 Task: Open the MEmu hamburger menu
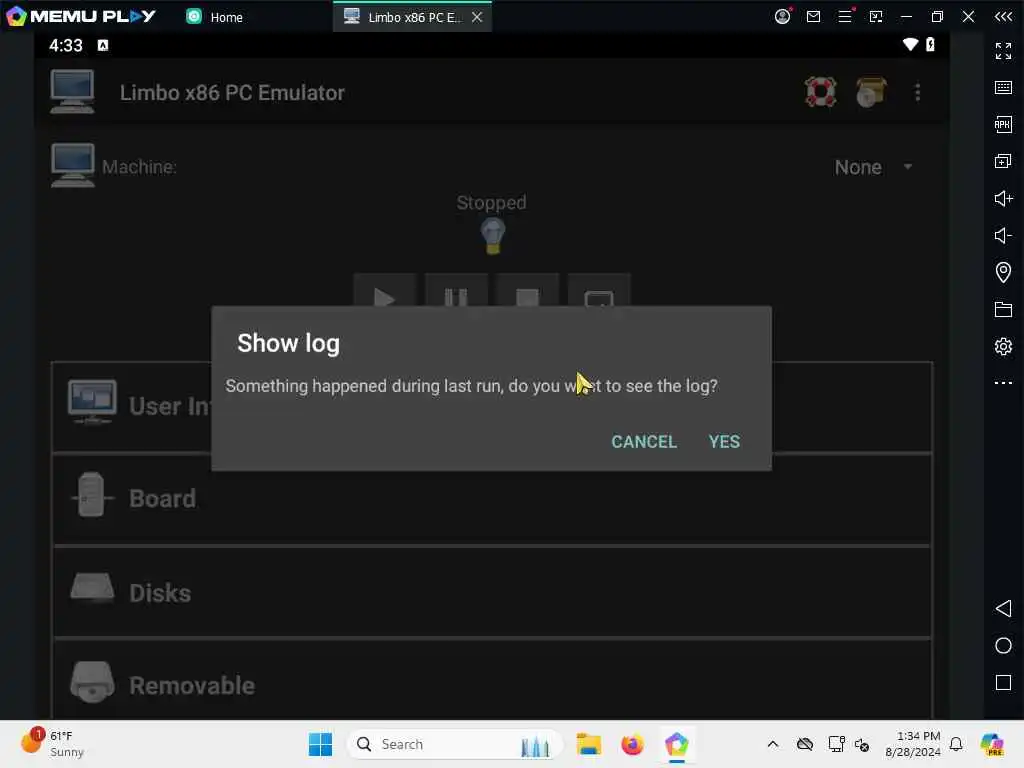click(x=845, y=16)
